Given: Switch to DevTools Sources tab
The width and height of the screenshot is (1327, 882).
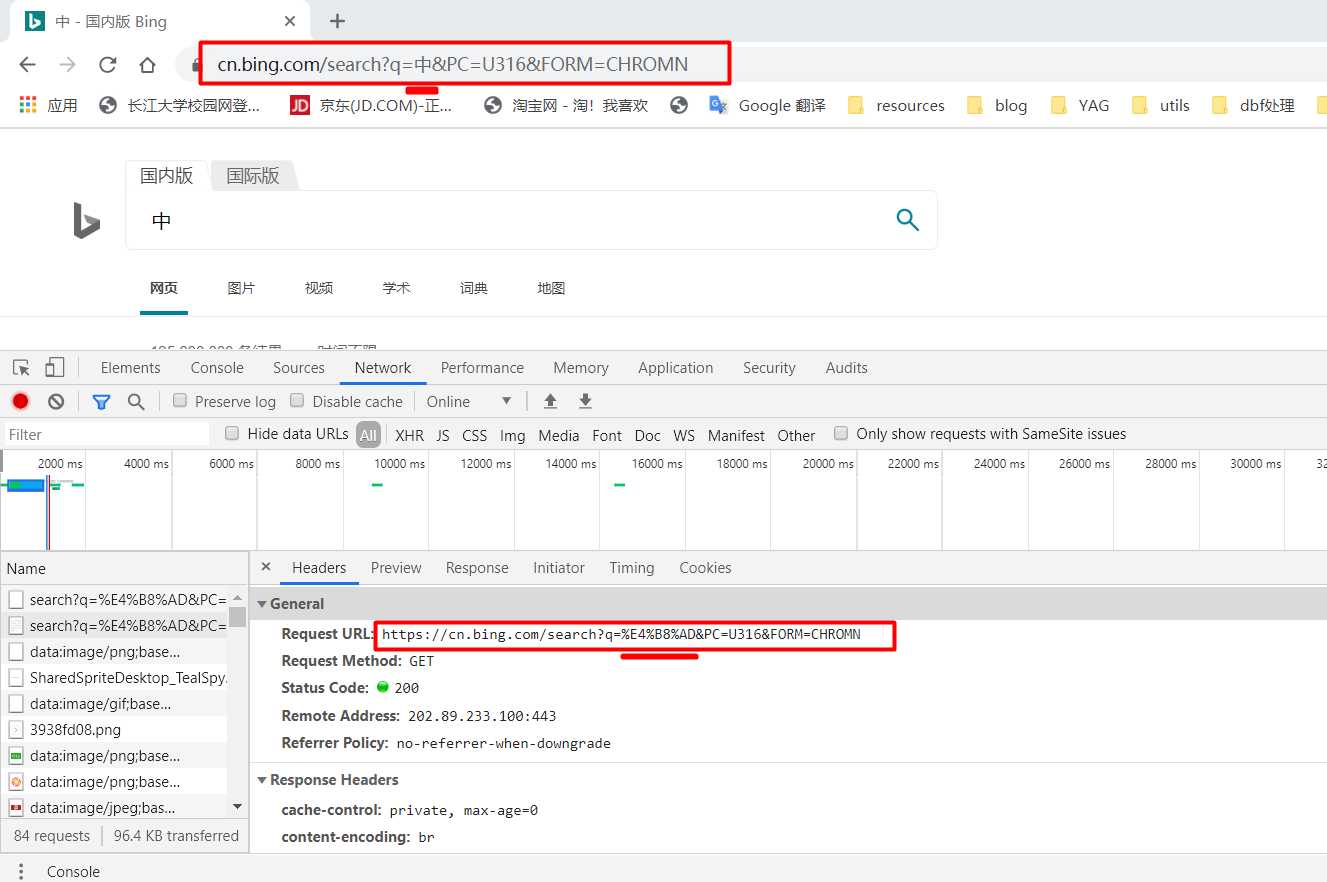Looking at the screenshot, I should click(299, 367).
